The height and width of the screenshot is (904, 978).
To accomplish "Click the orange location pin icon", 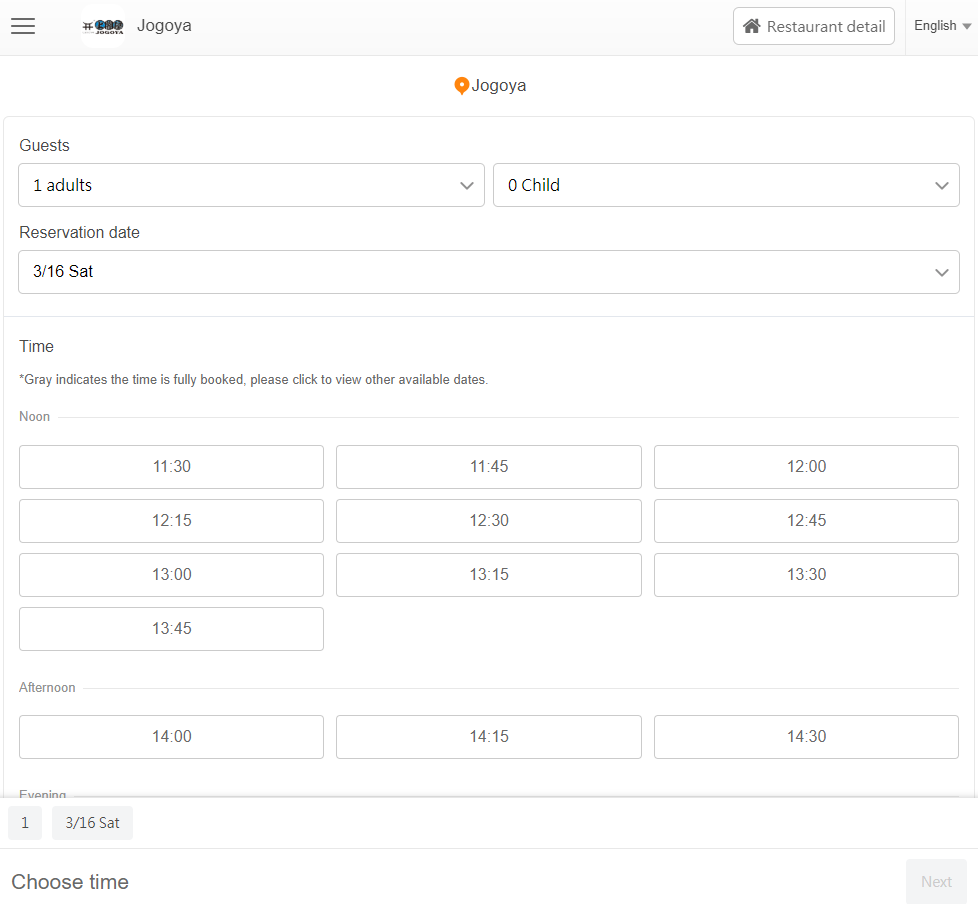I will tap(462, 86).
